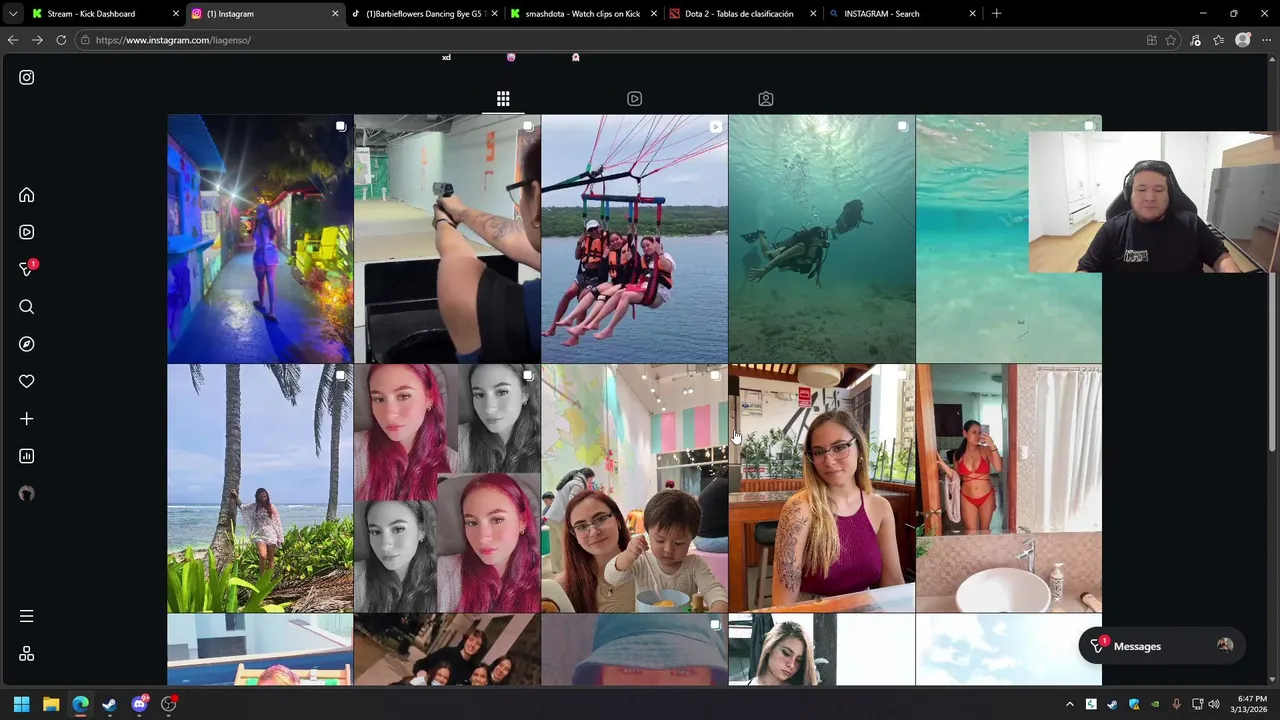Viewport: 1280px width, 720px height.
Task: Switch to the profile Reels tab
Action: tap(634, 99)
